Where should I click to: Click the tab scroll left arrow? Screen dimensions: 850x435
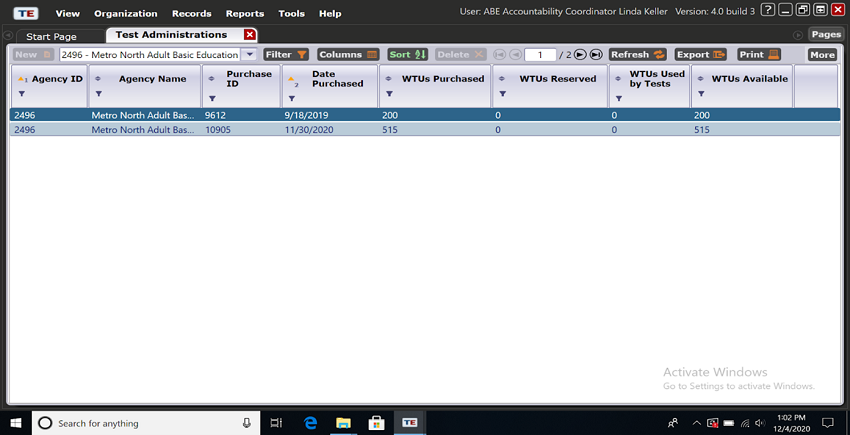[x=8, y=35]
